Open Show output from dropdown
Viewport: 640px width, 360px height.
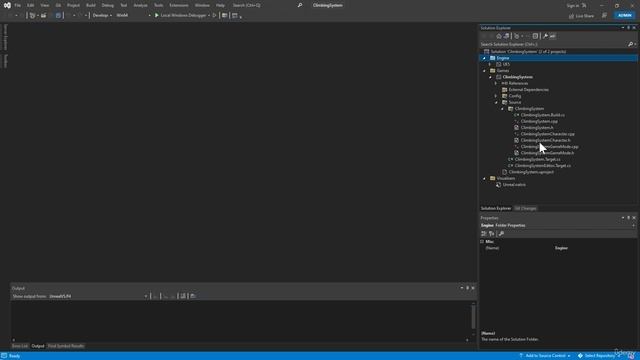pyautogui.click(x=98, y=296)
